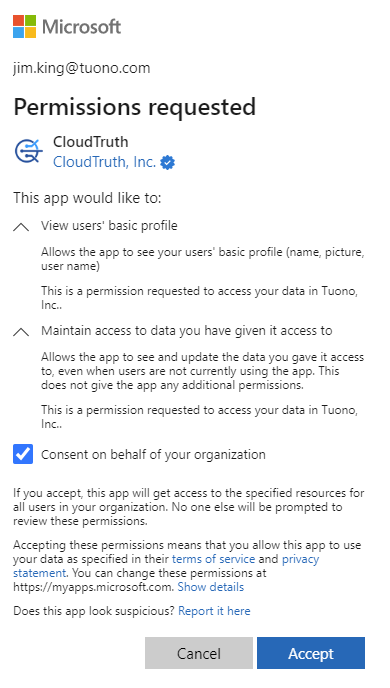Click the View users' basic profile heading
Screen dimensions: 390x688
pyautogui.click(x=109, y=226)
